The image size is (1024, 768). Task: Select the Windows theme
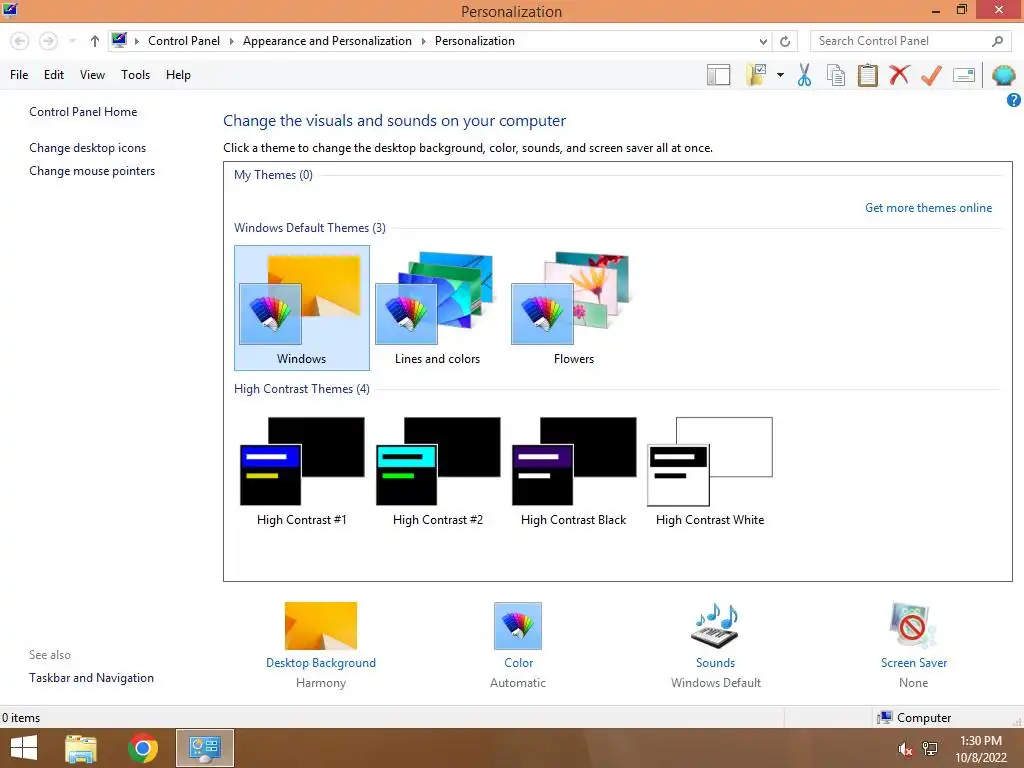click(302, 308)
